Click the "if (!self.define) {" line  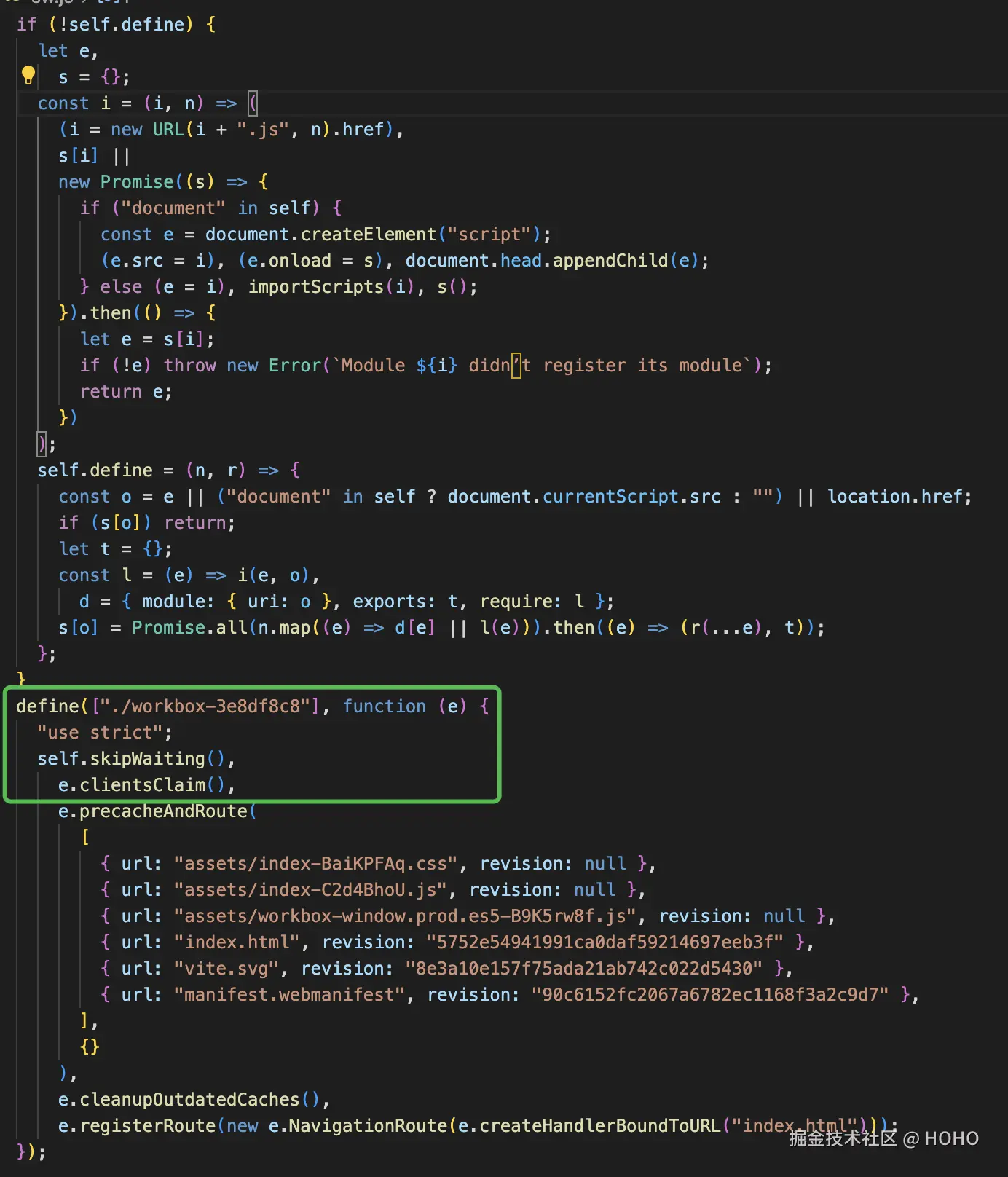click(117, 25)
